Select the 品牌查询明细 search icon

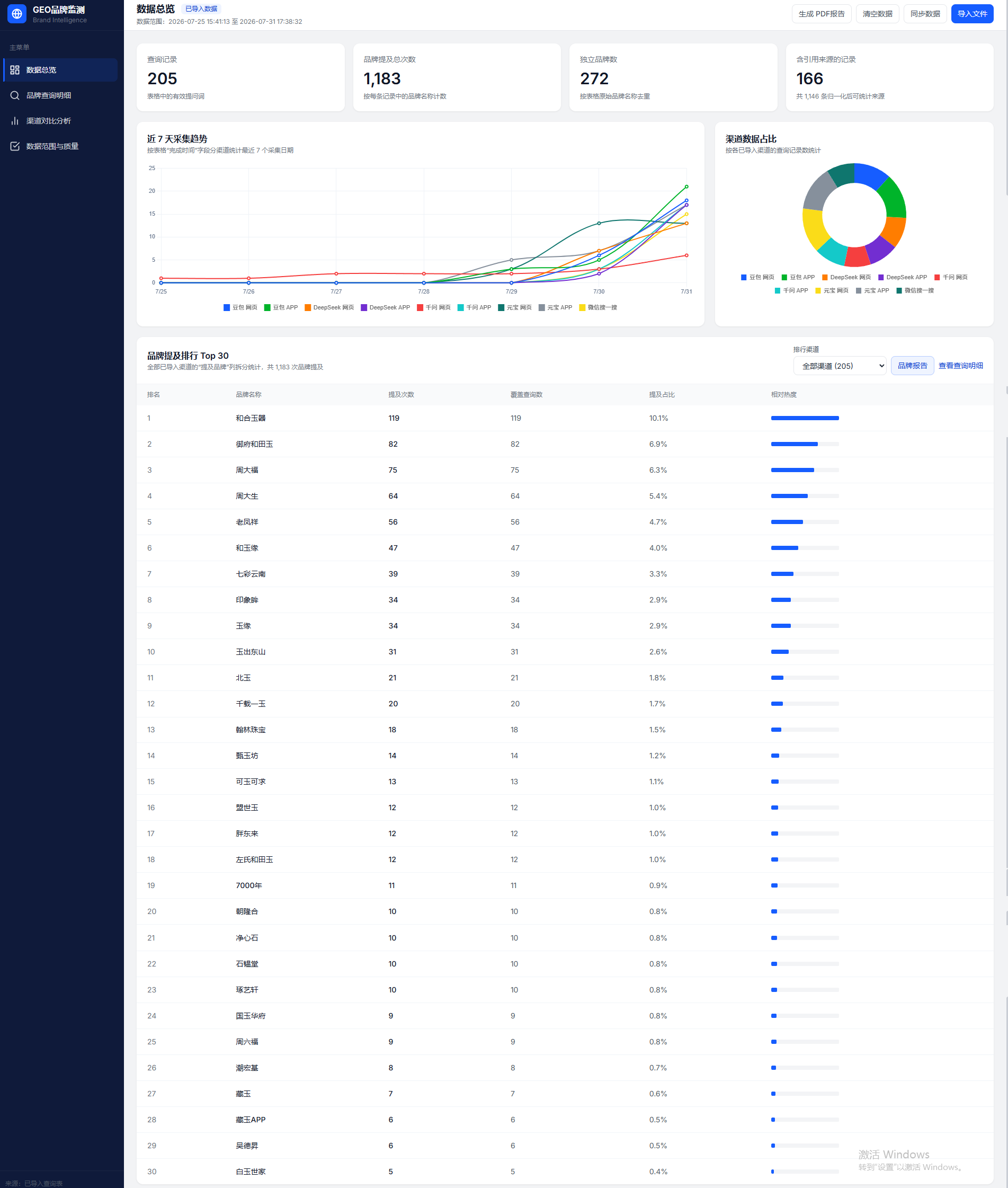click(x=15, y=95)
